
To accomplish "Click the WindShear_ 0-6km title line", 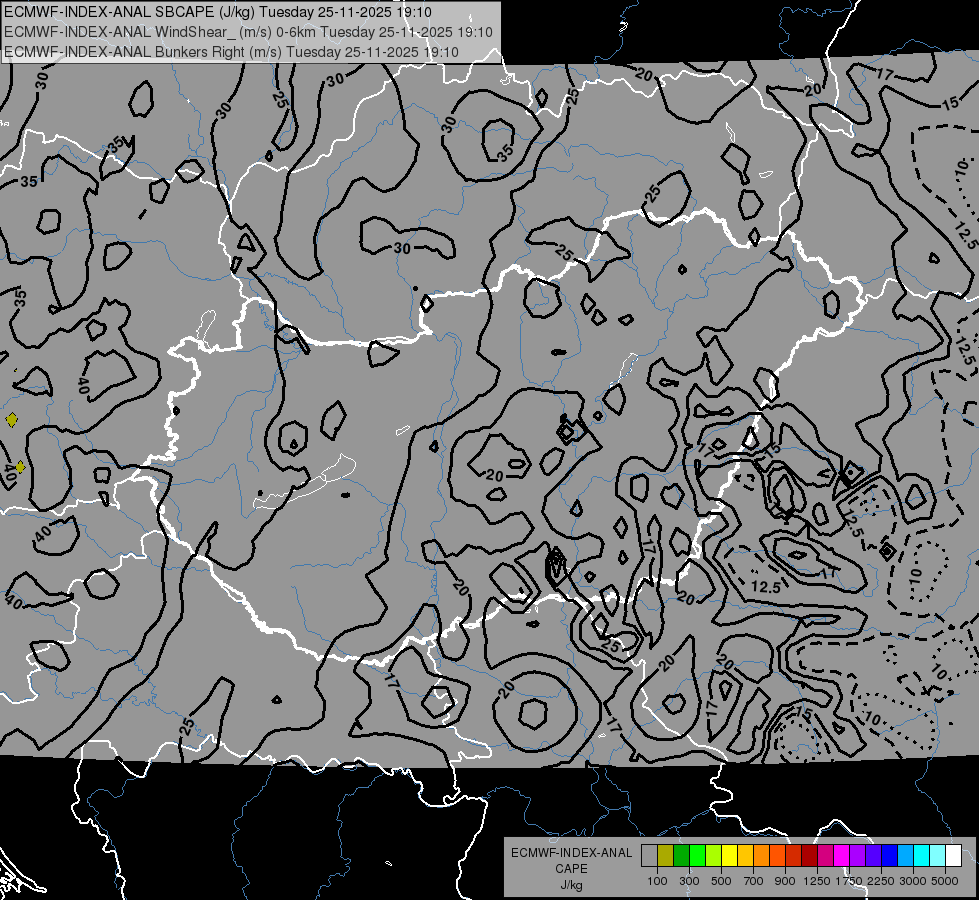I will click(248, 32).
